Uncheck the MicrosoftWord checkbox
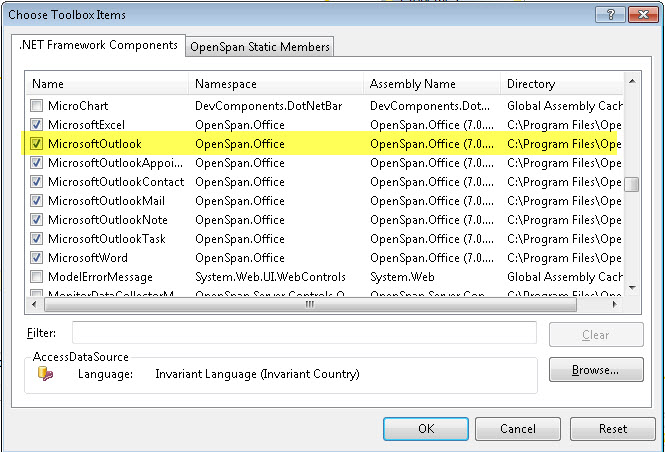Image resolution: width=665 pixels, height=452 pixels. (x=37, y=258)
